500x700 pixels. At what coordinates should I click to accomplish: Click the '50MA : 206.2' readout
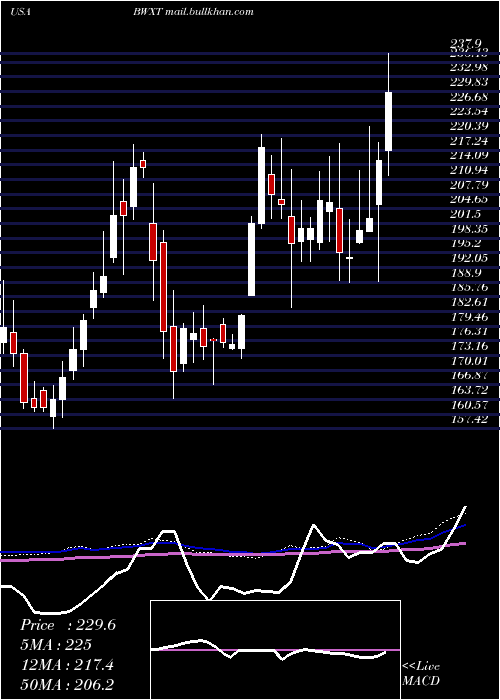click(x=68, y=685)
